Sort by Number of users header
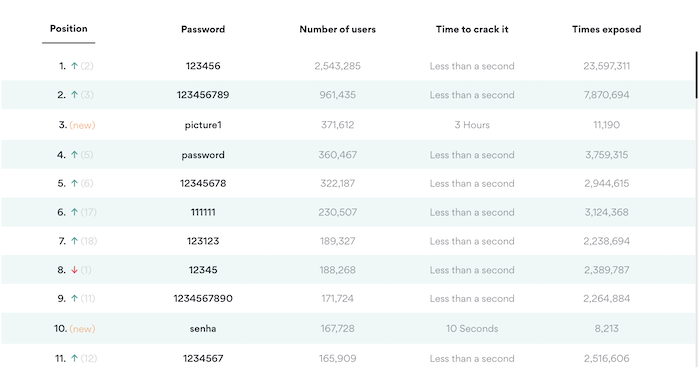This screenshot has width=700, height=369. 338,29
